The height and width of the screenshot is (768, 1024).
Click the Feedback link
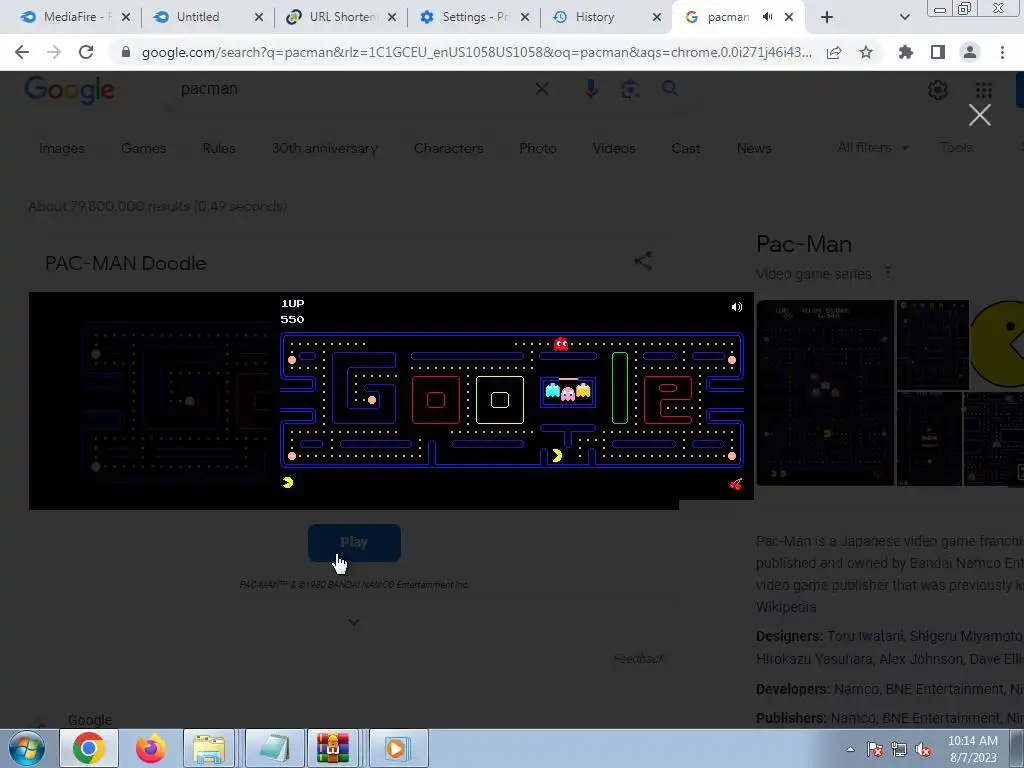(x=639, y=658)
